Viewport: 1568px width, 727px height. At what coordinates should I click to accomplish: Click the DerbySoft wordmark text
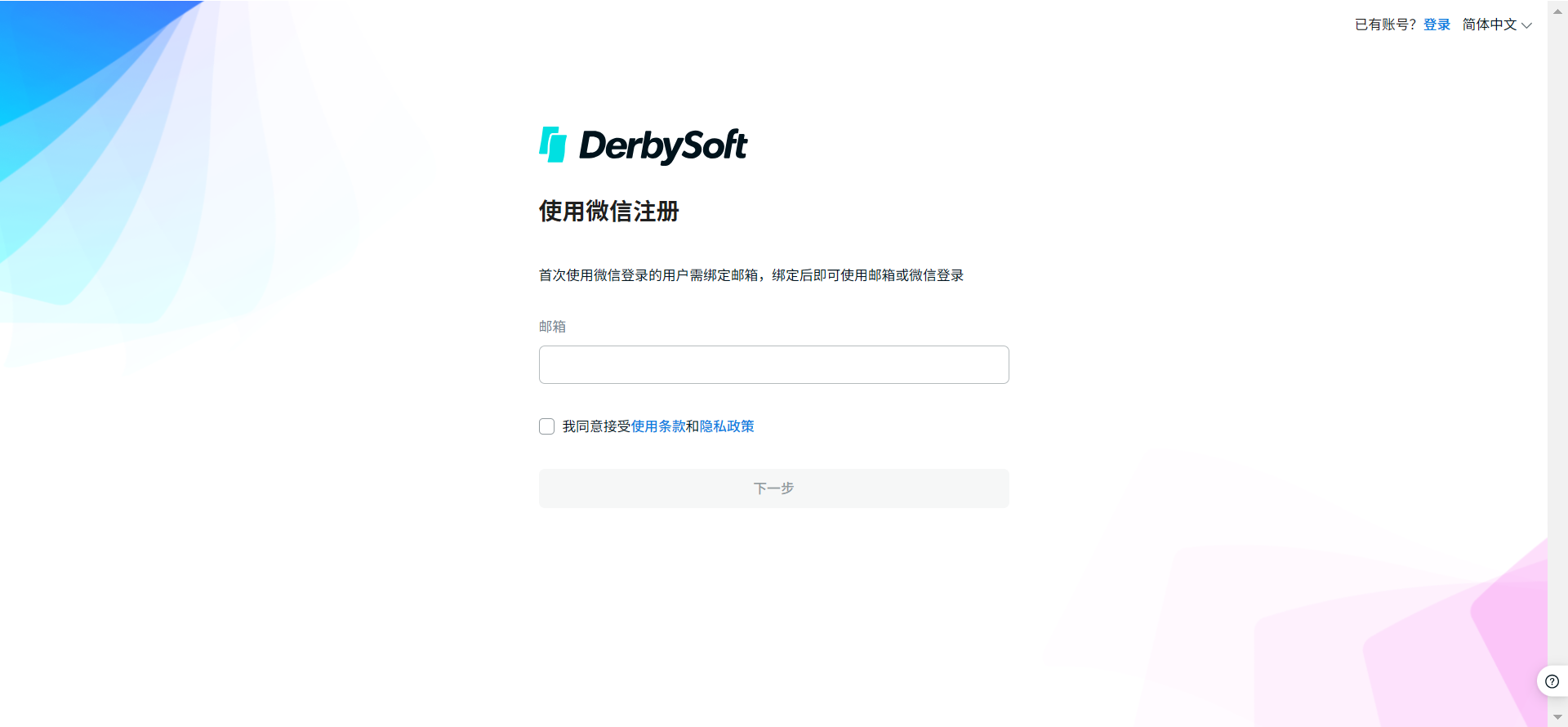point(662,146)
